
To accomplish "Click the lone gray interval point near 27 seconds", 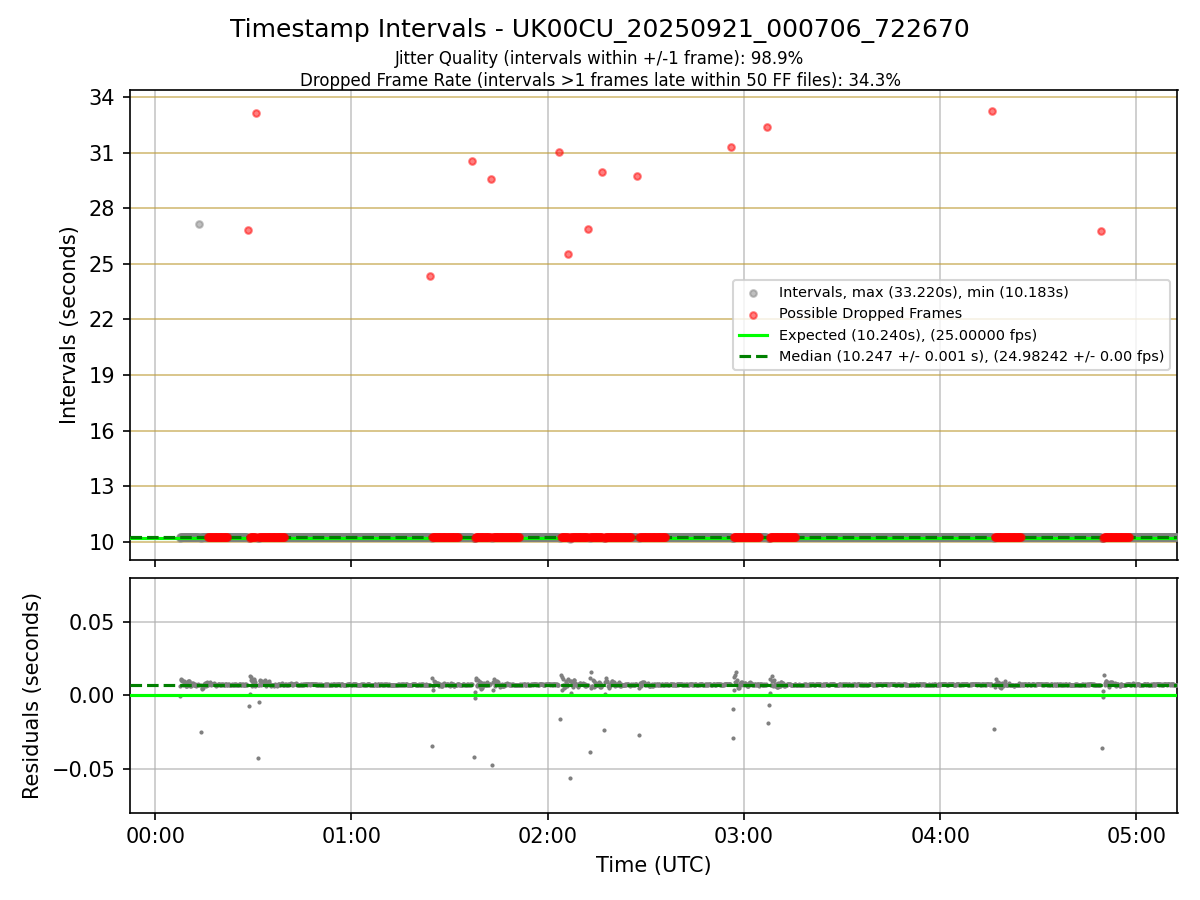I will coord(199,224).
